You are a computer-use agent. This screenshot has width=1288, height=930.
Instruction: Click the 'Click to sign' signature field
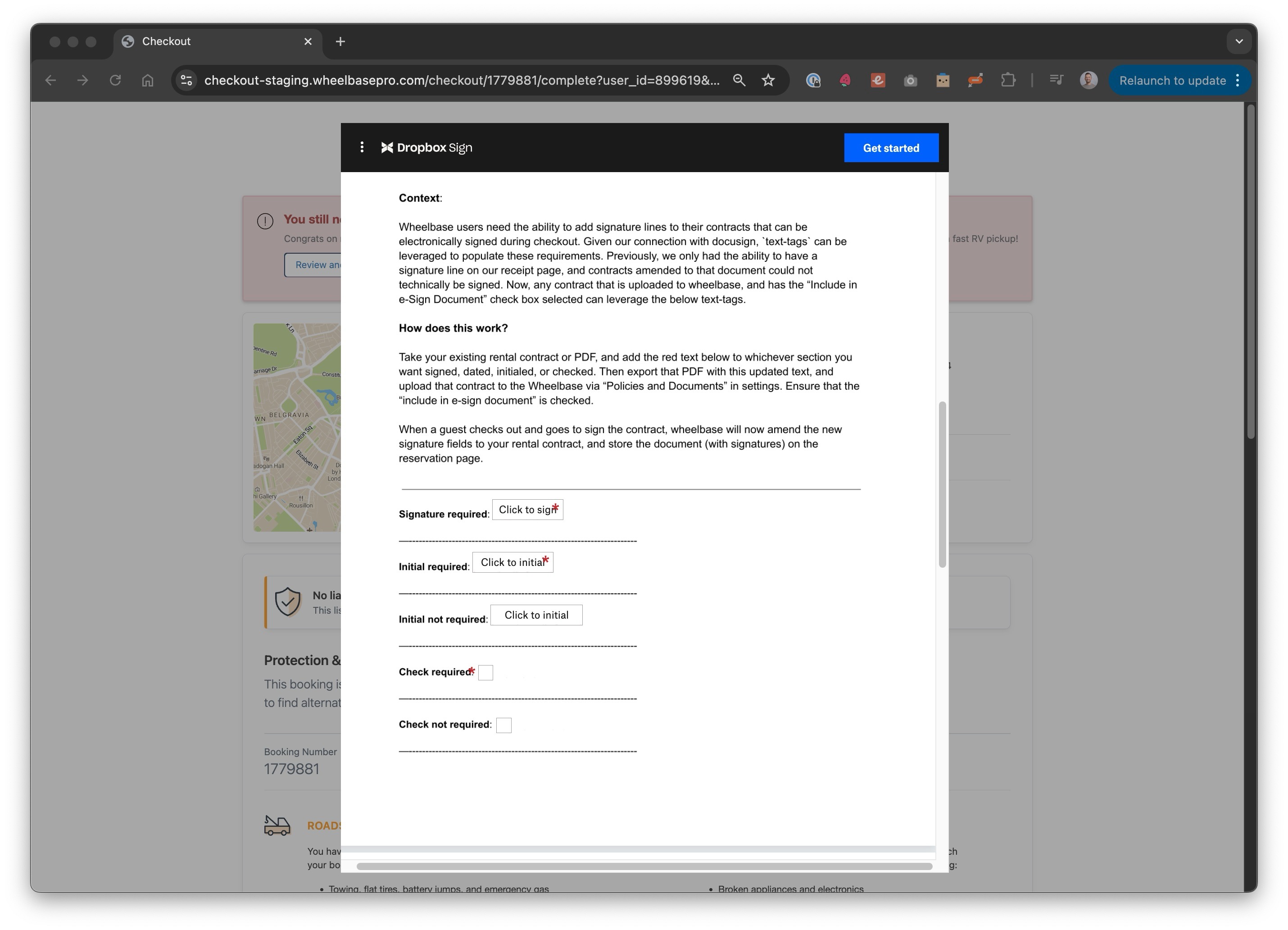tap(527, 510)
